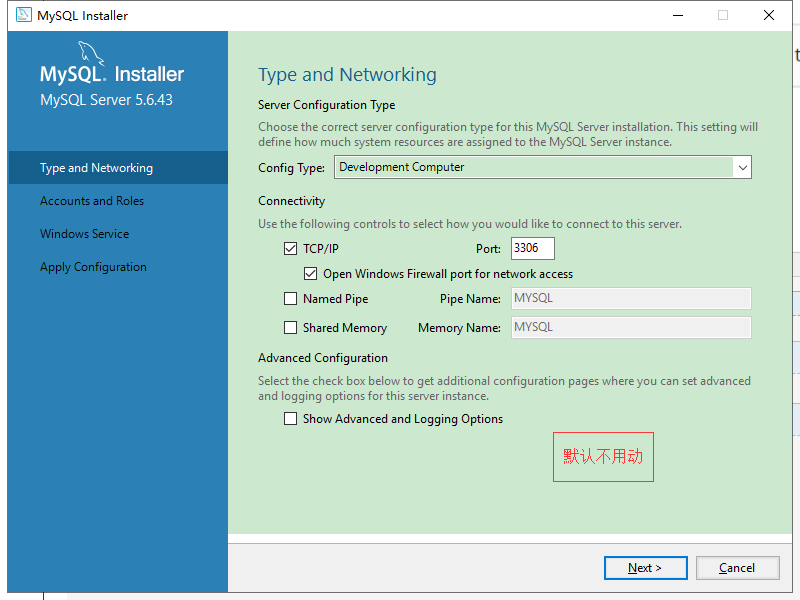Click the Port number field
The height and width of the screenshot is (600, 800).
(x=533, y=248)
